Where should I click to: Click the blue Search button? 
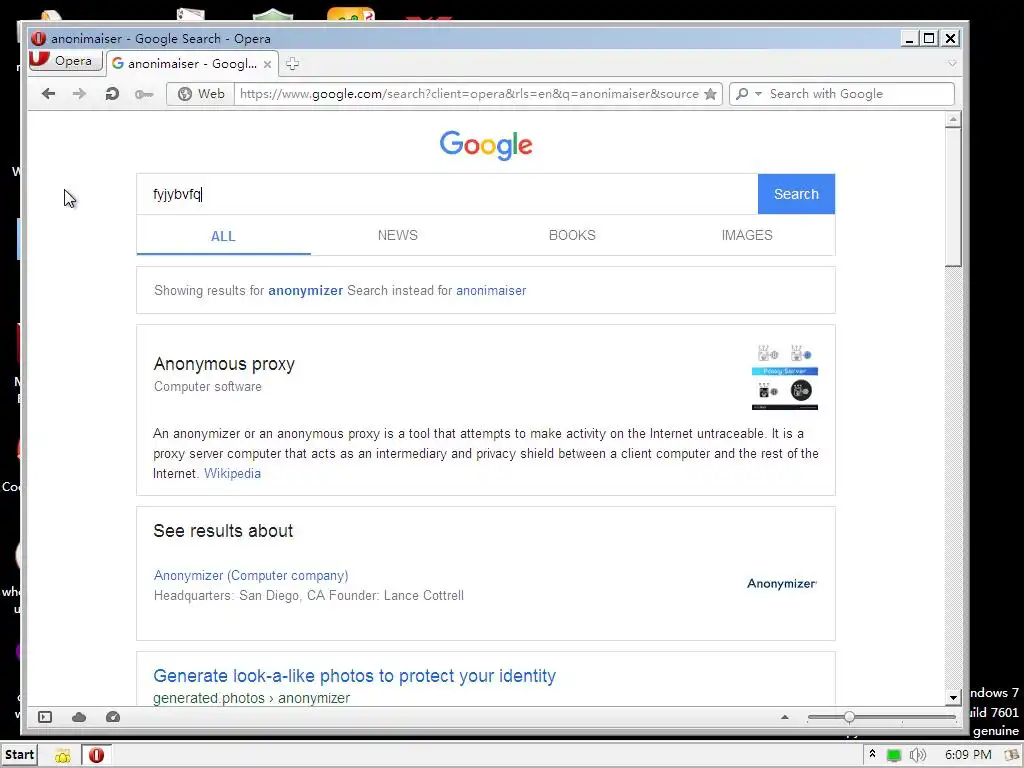(796, 194)
